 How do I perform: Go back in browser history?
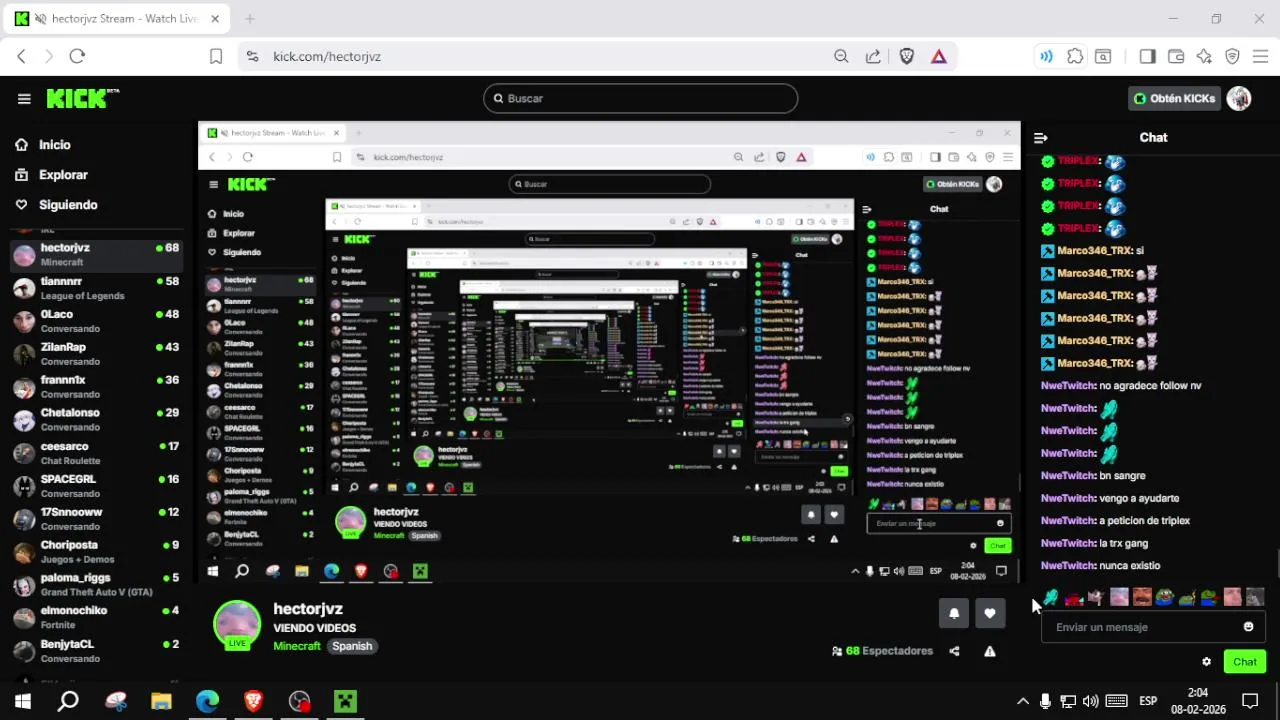tap(21, 57)
